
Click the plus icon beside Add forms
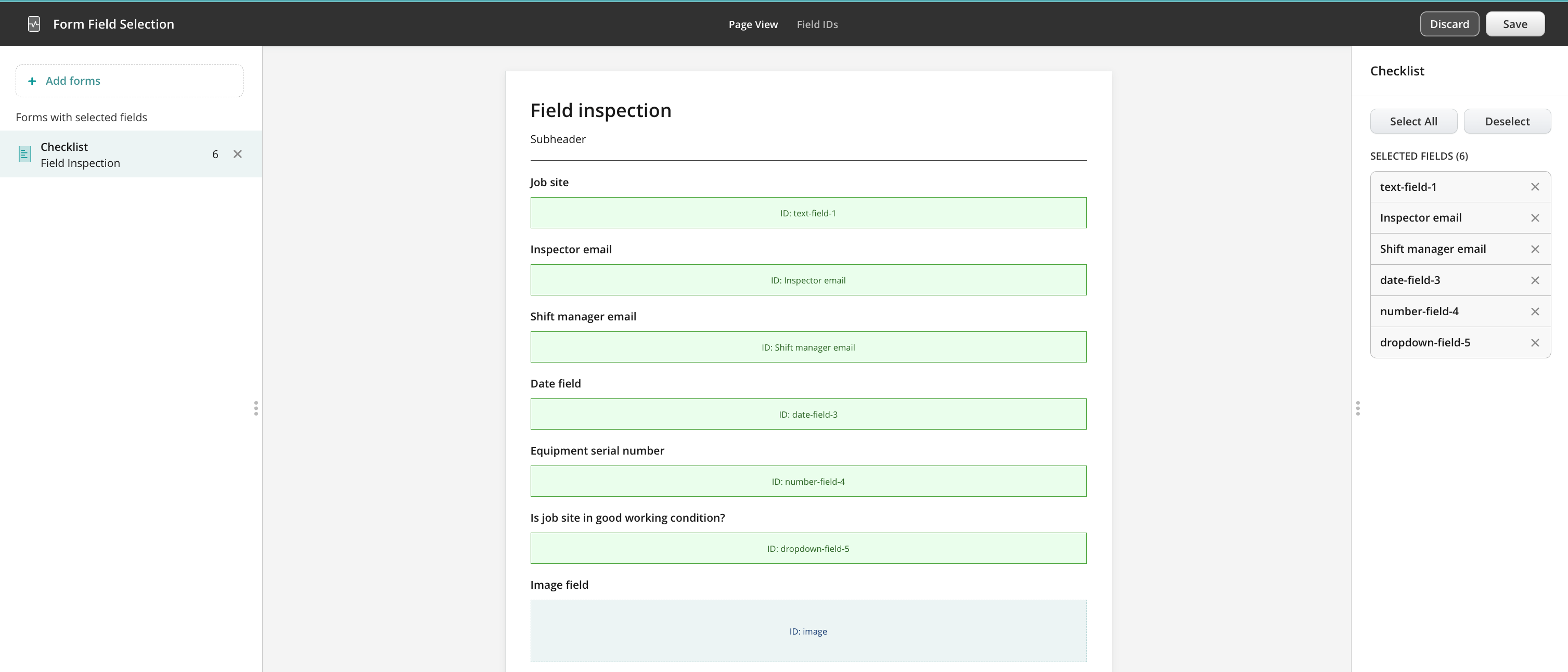32,81
